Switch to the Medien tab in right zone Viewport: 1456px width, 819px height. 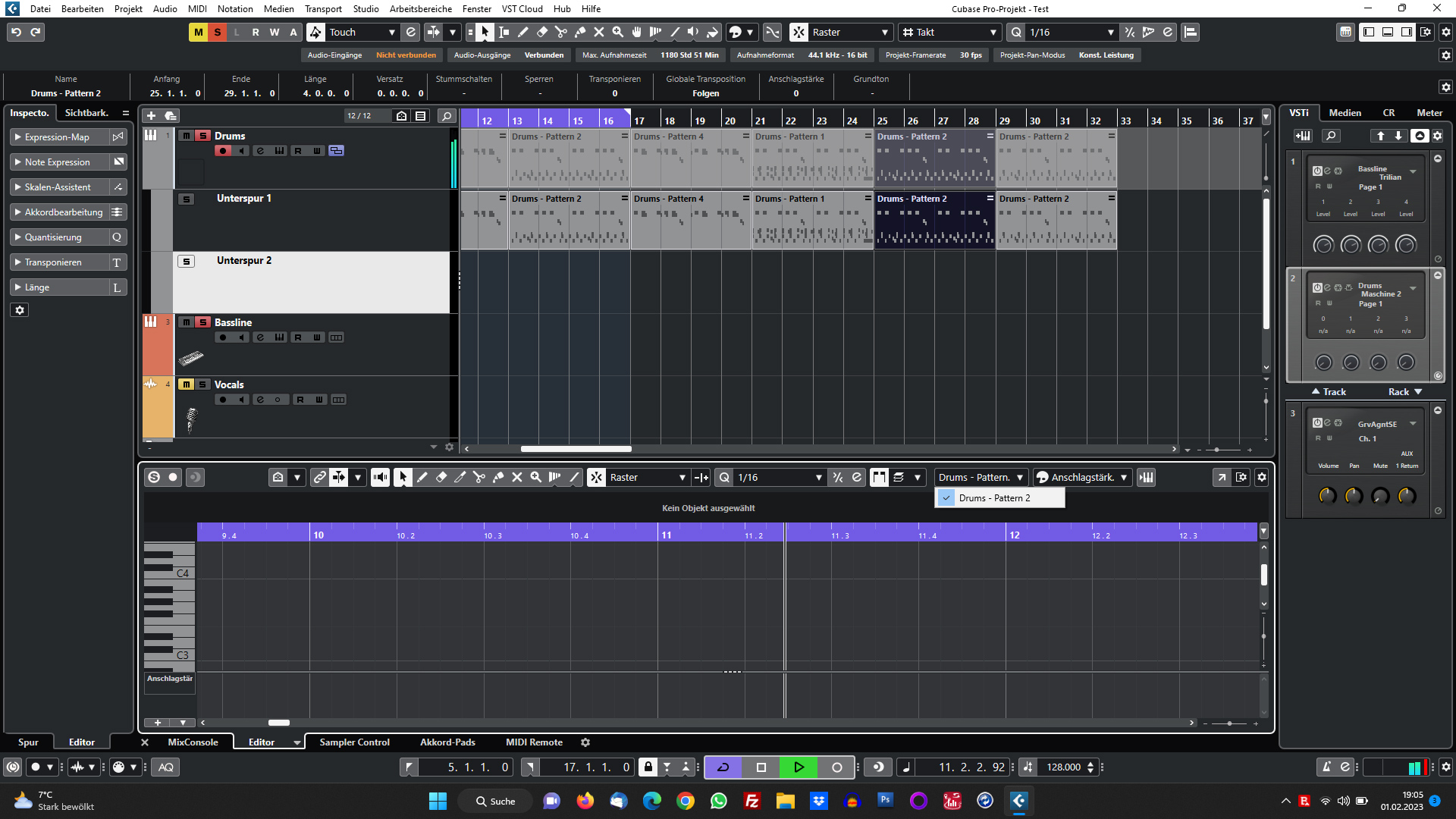[x=1345, y=112]
